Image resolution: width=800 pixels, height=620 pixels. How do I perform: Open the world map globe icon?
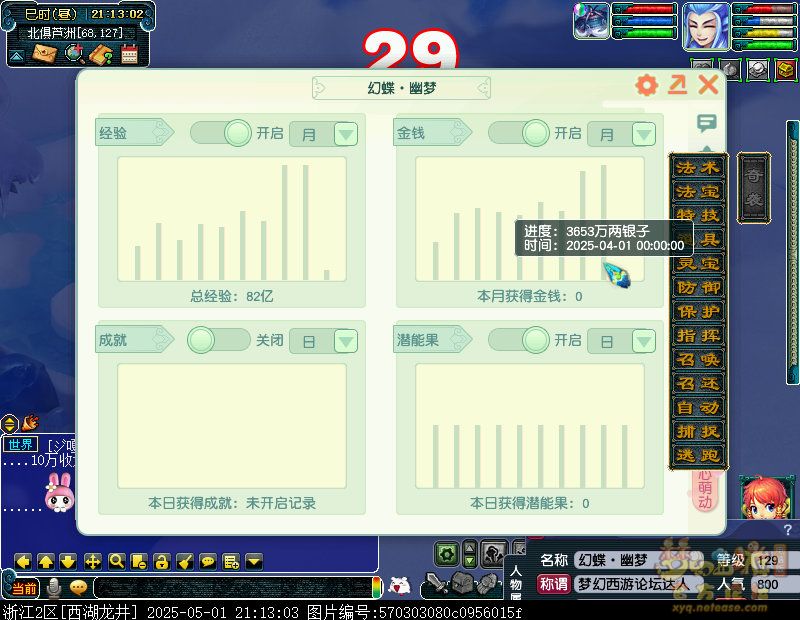(74, 53)
